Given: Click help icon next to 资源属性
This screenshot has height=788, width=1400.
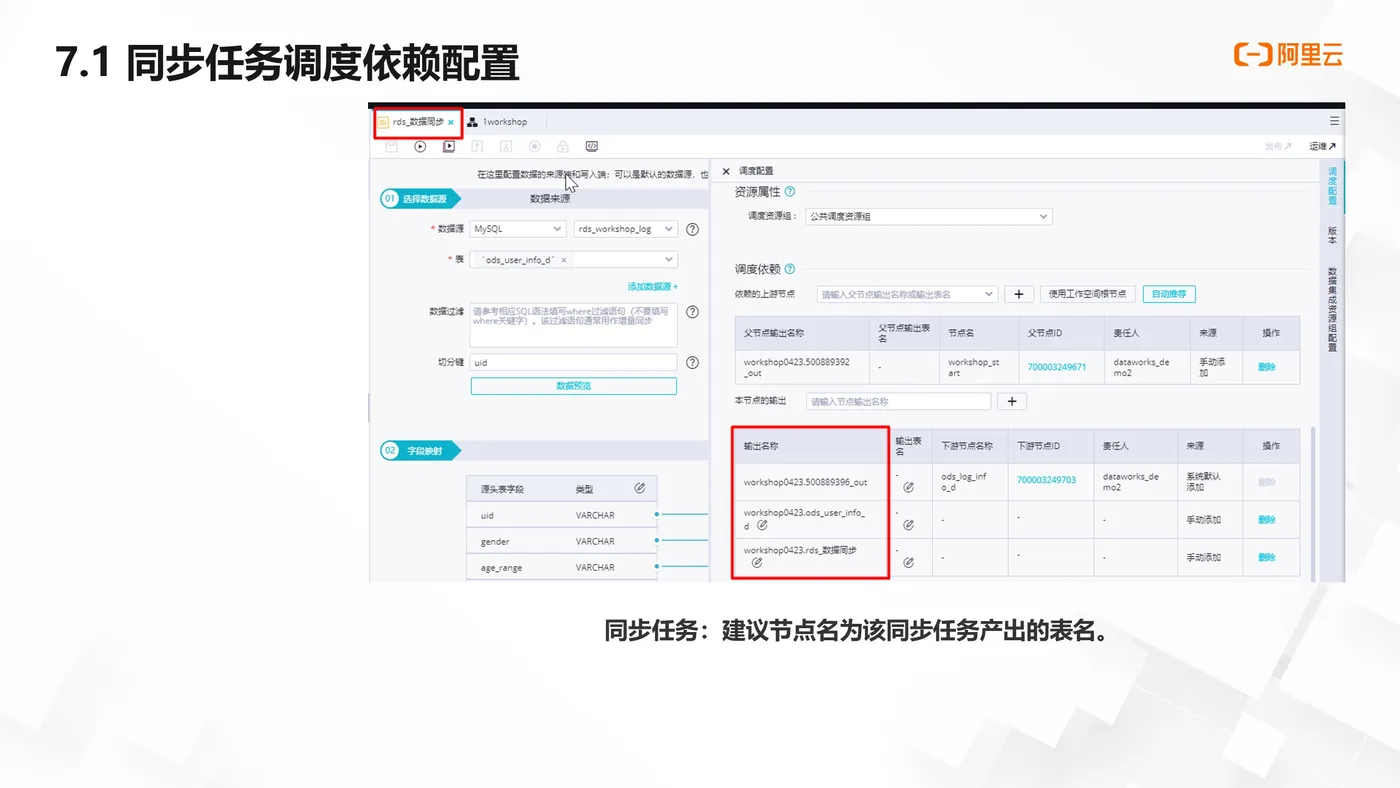Looking at the screenshot, I should (790, 191).
